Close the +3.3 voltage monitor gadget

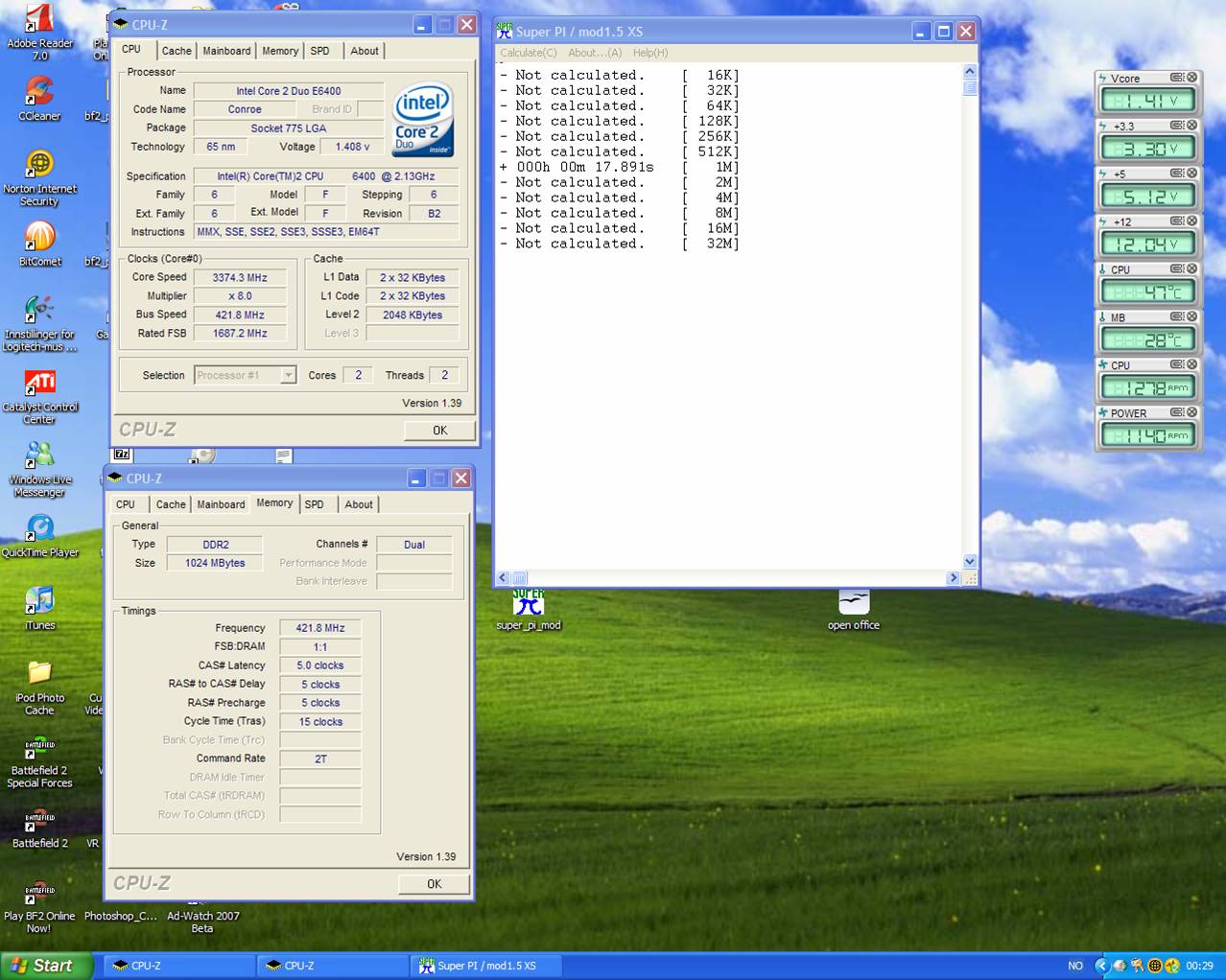pyautogui.click(x=1191, y=126)
